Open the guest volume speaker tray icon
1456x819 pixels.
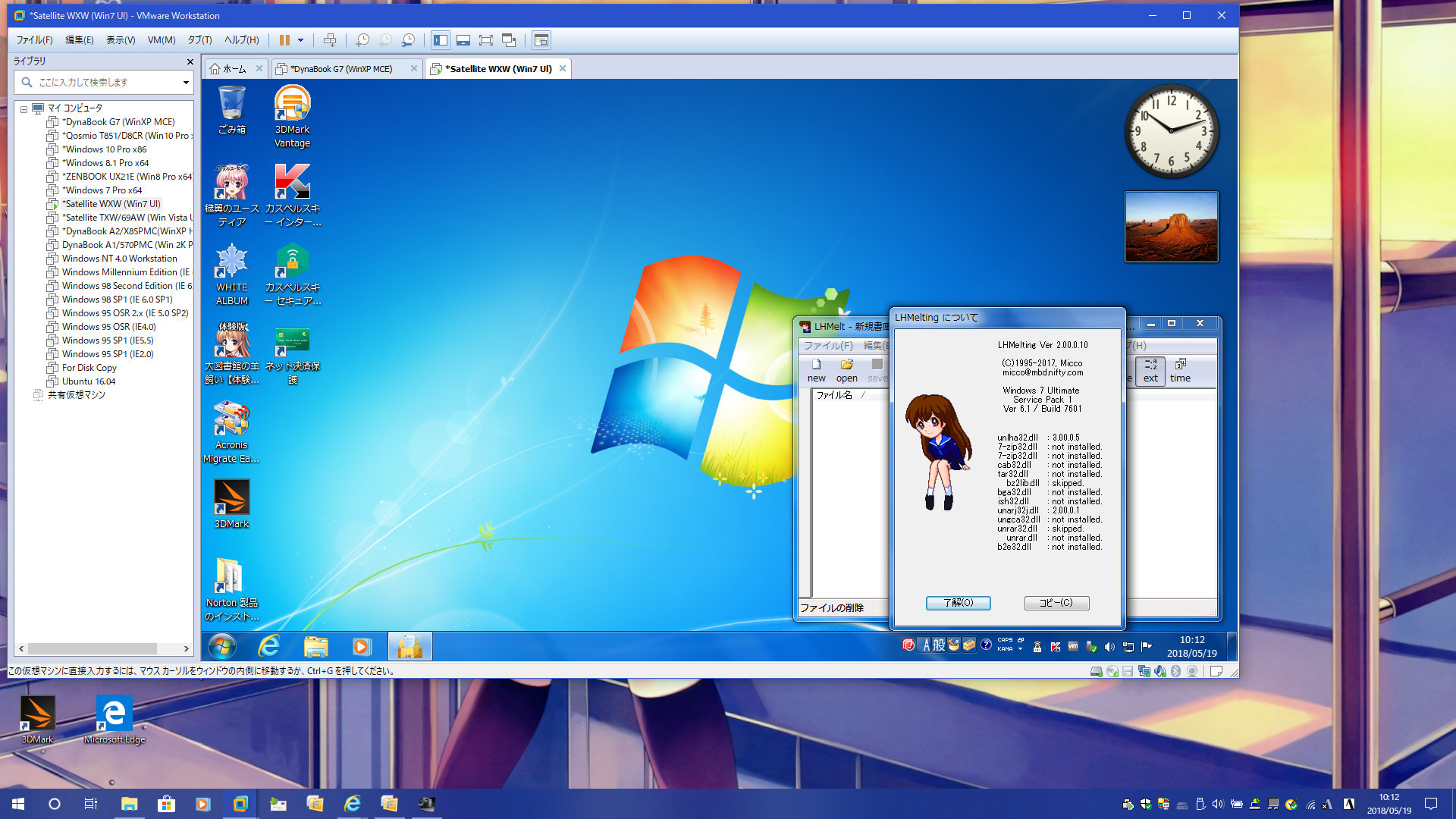click(x=1110, y=647)
